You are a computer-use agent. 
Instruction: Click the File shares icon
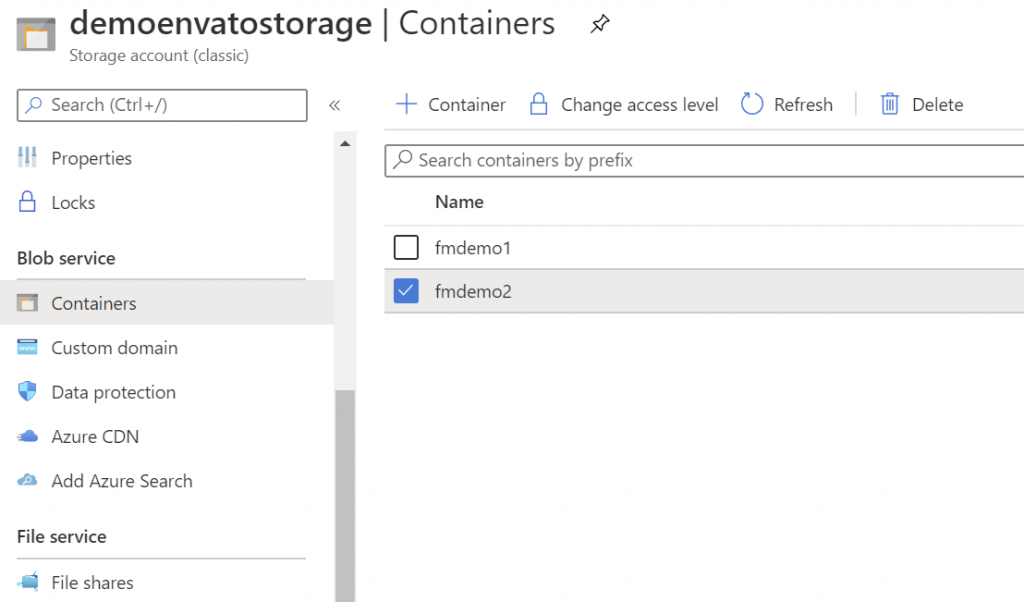(29, 582)
